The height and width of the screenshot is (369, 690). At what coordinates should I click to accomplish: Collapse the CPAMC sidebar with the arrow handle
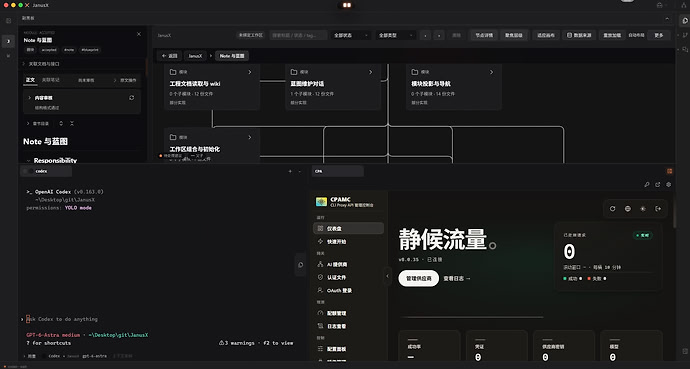388,276
